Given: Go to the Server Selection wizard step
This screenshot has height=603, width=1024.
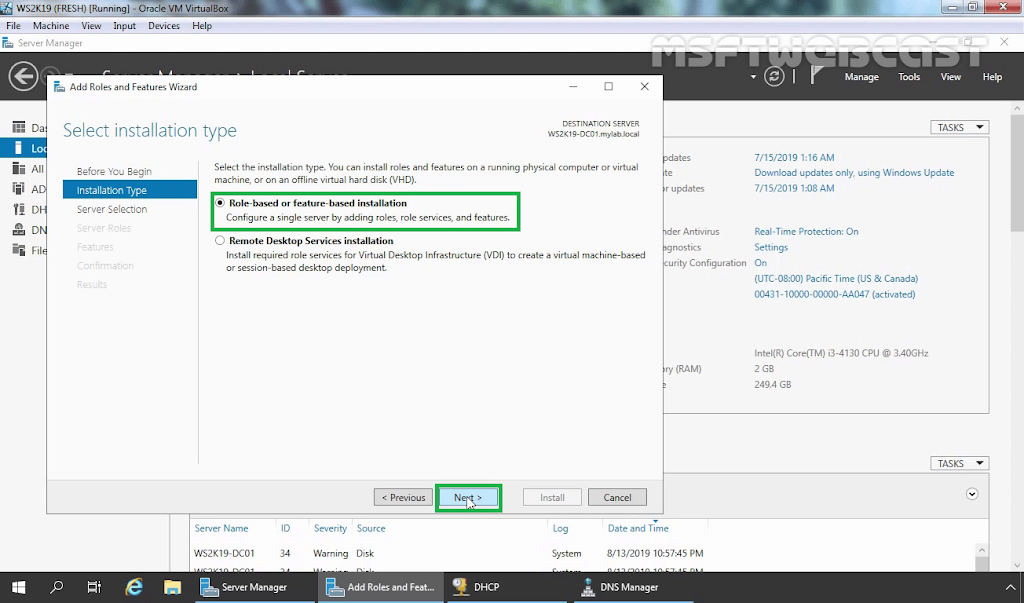Looking at the screenshot, I should click(x=112, y=209).
